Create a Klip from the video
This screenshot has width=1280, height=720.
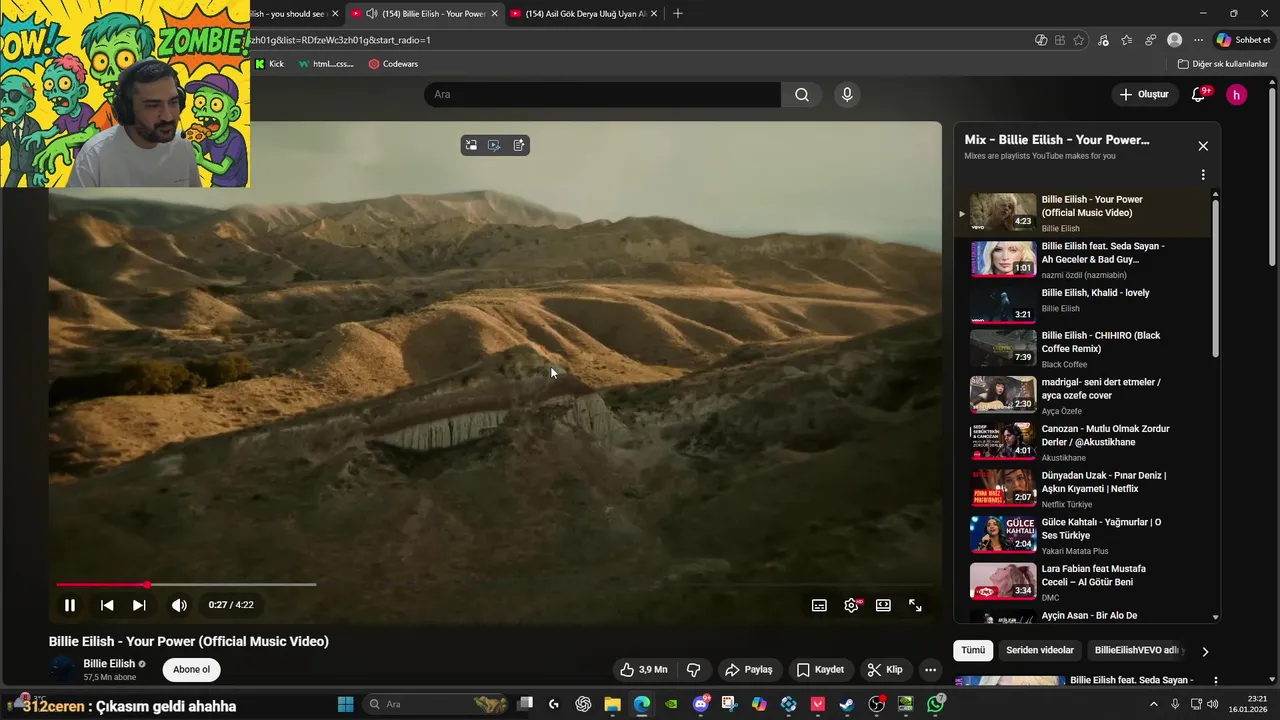[x=885, y=670]
